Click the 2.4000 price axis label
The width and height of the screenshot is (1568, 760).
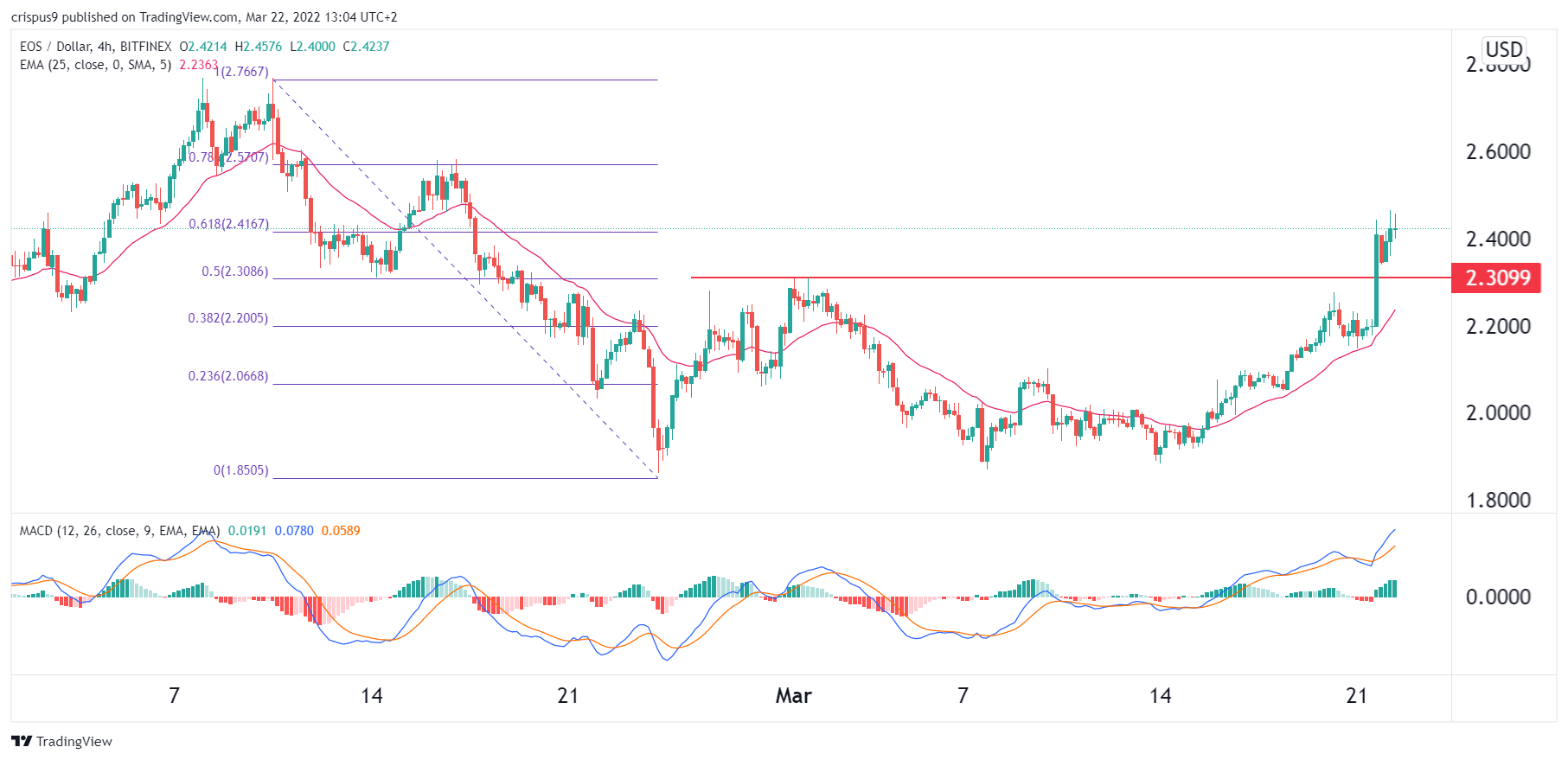coord(1498,239)
